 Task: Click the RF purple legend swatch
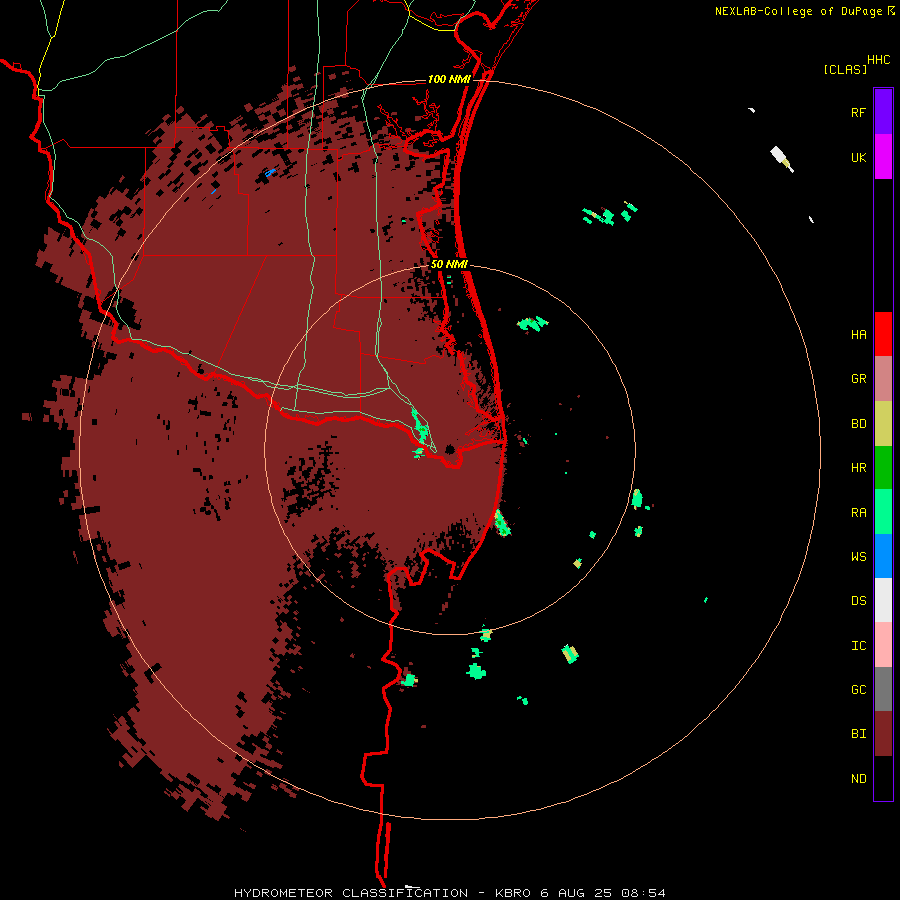(x=883, y=112)
